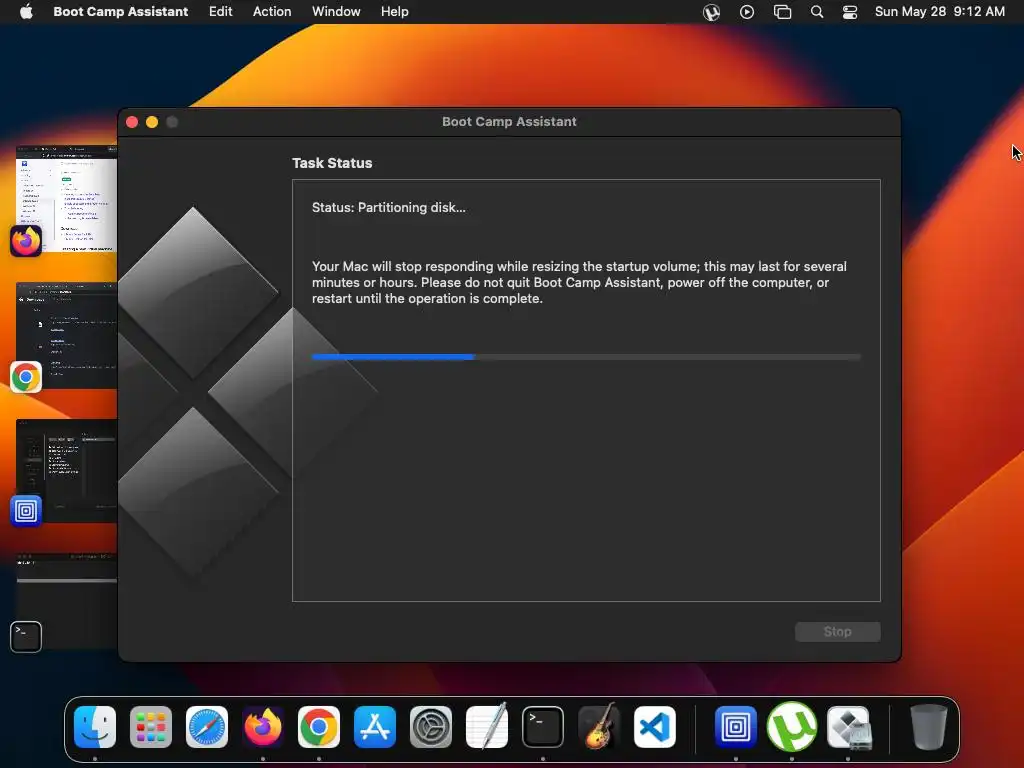This screenshot has height=768, width=1024.
Task: Click Boot Camp Assistant icon in Dock
Action: [849, 727]
